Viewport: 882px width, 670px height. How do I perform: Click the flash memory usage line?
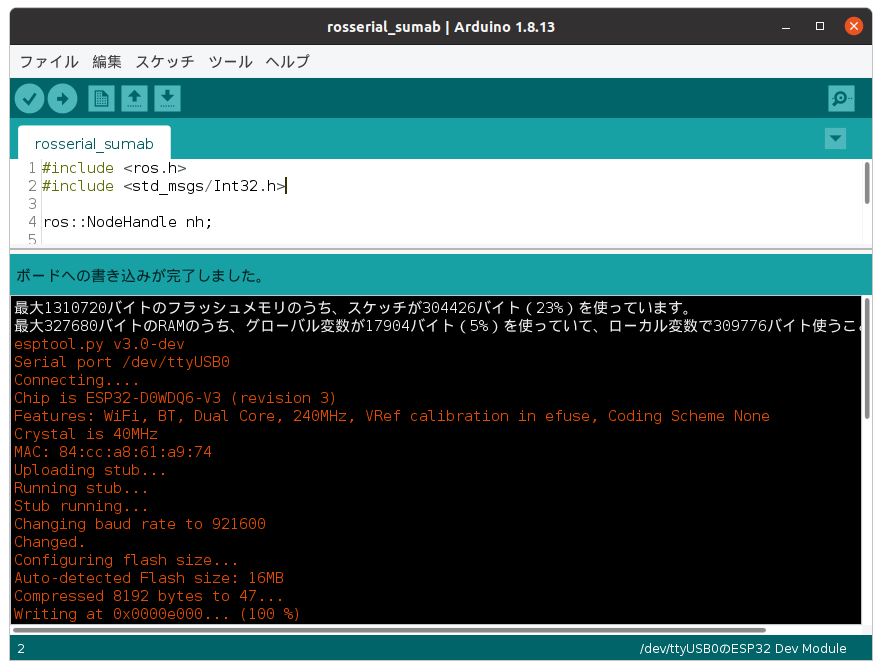[353, 308]
